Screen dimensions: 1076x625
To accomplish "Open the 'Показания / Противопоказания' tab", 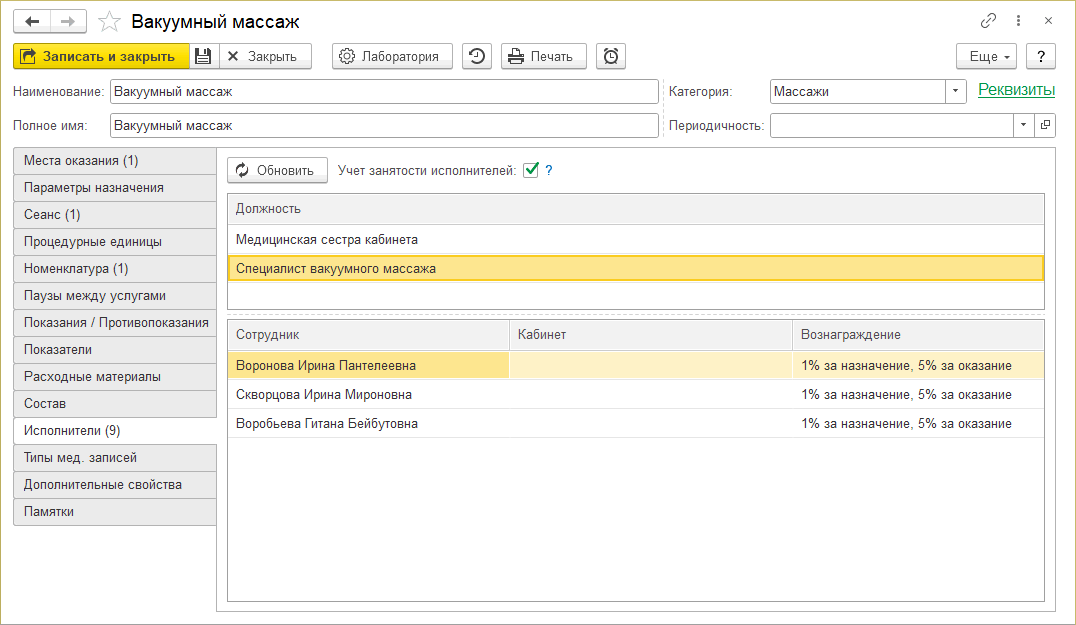I will click(x=115, y=323).
